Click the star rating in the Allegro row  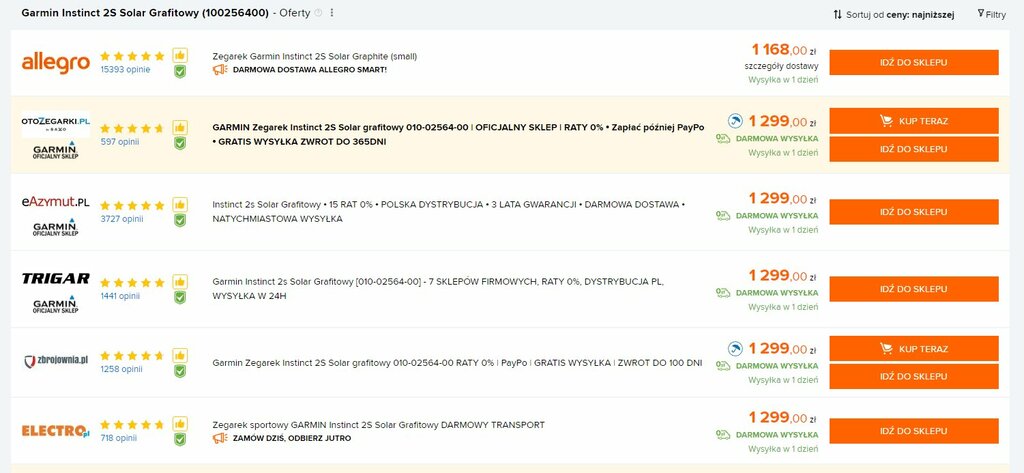(x=133, y=56)
